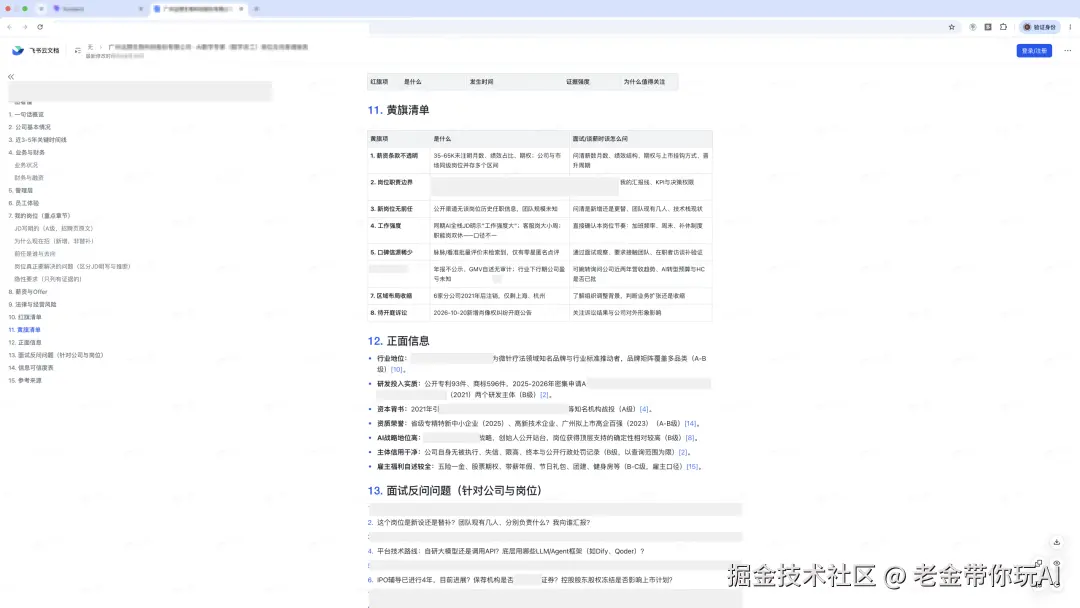Close the active Feishu document tab
This screenshot has width=1080, height=608.
pyautogui.click(x=241, y=9)
